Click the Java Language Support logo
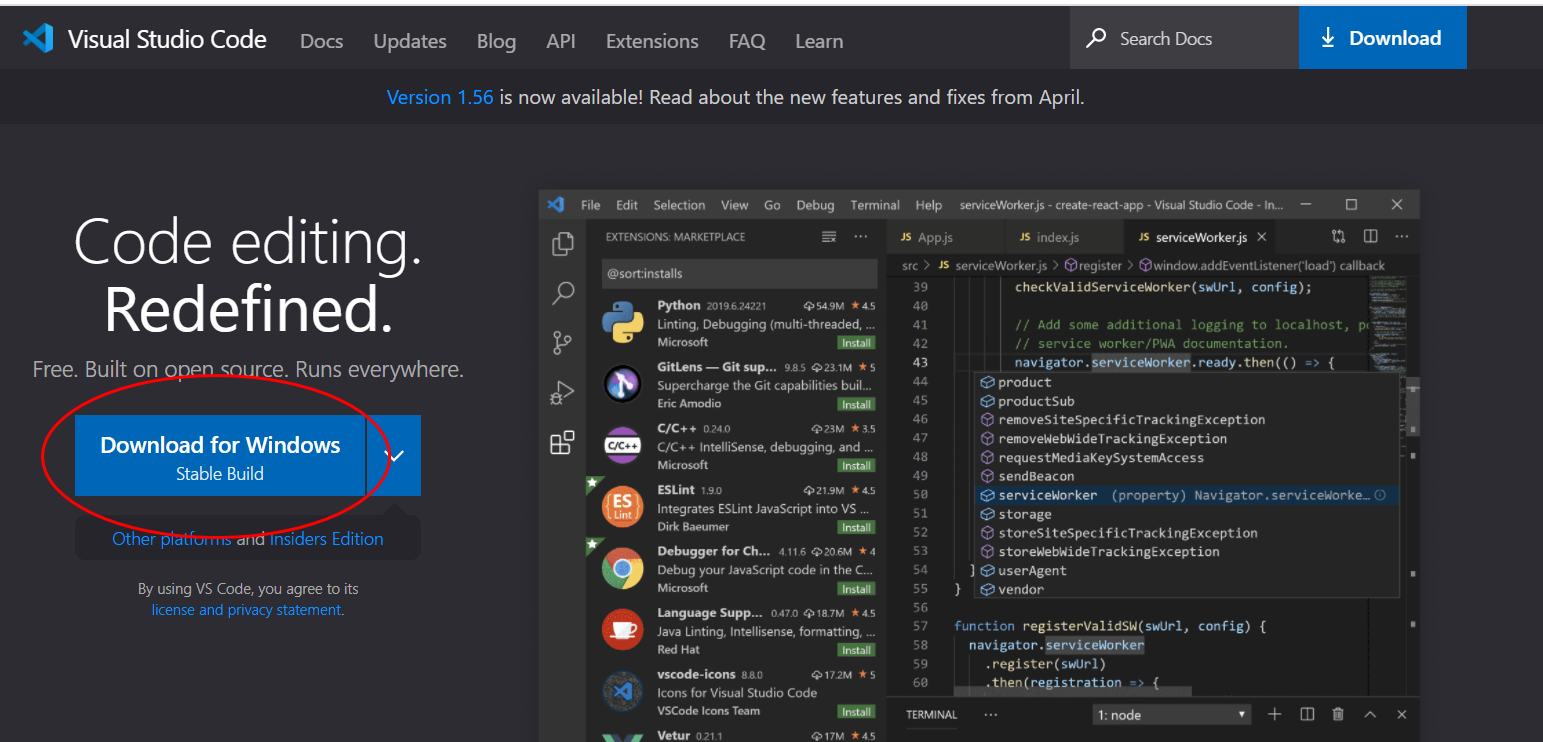 pyautogui.click(x=622, y=631)
